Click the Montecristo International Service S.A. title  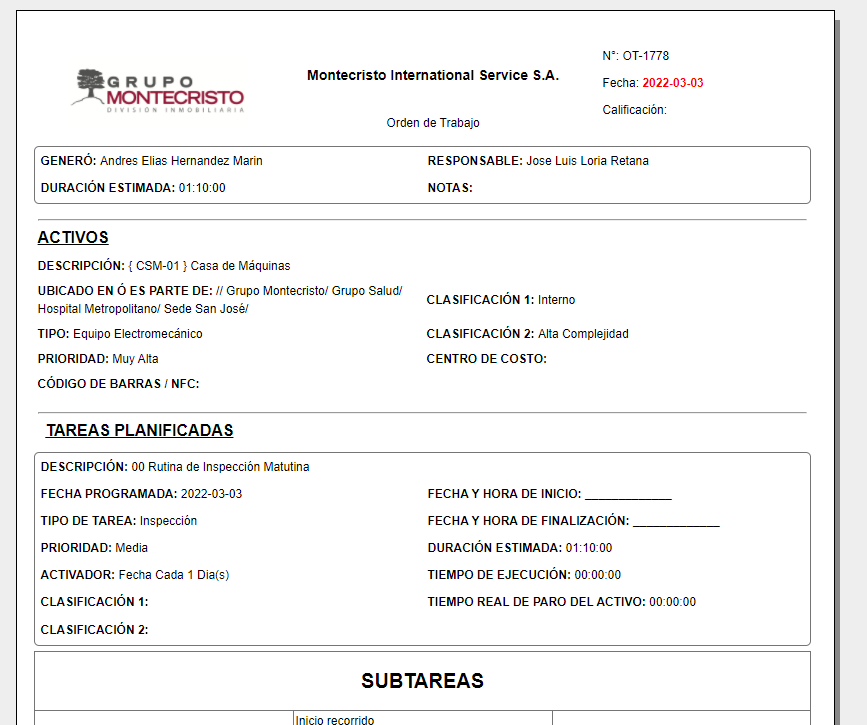(432, 76)
